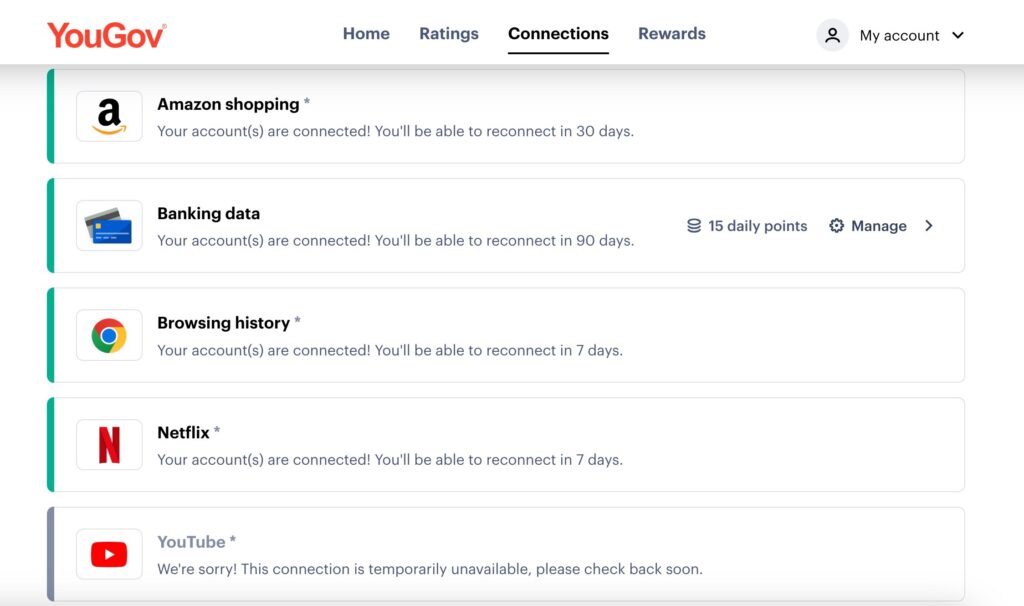
Task: Select the Netflix connection title
Action: [183, 432]
